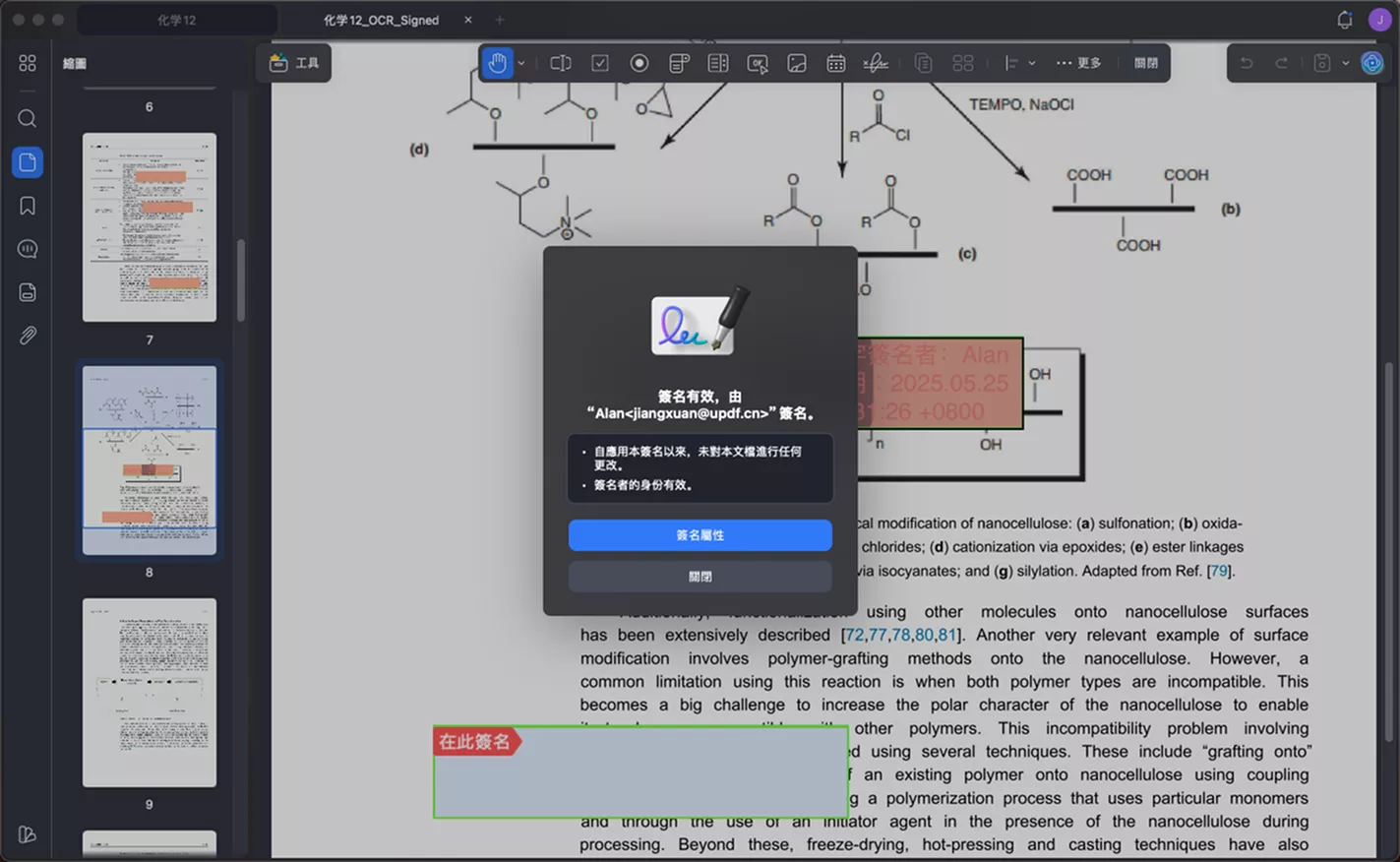Add a new tab with plus button
This screenshot has height=862, width=1400.
tap(500, 20)
